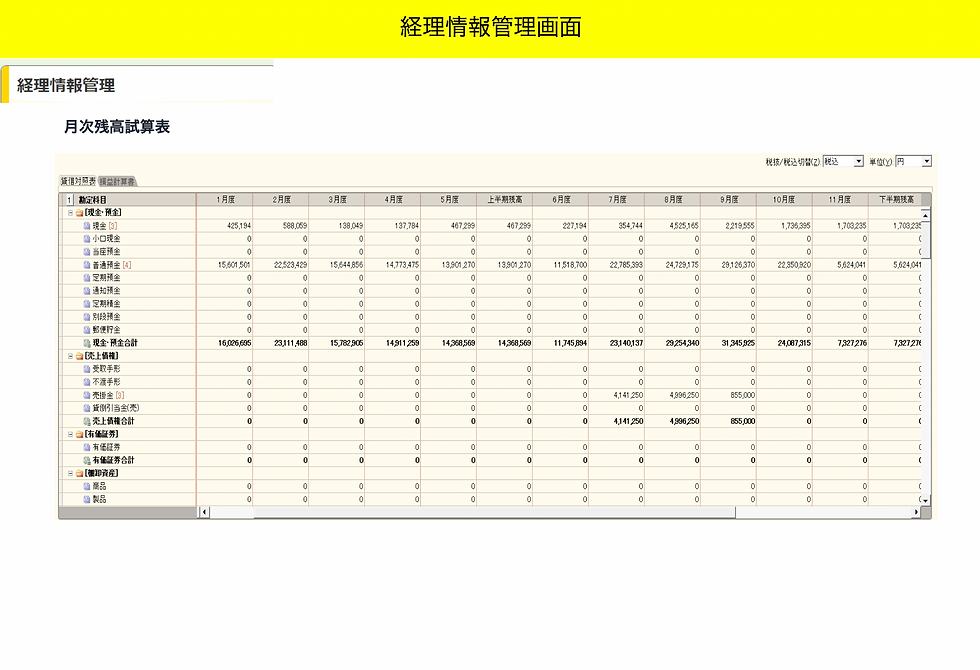Click the 1月度 column header
Viewport: 980px width, 670px height.
[x=224, y=200]
